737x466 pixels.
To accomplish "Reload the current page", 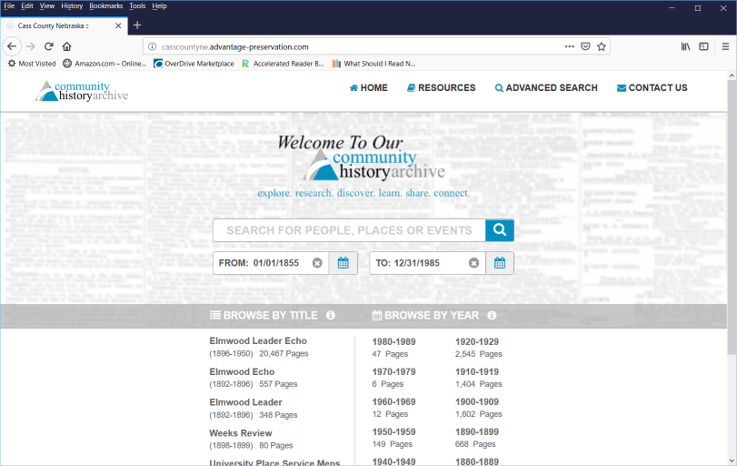I will [x=49, y=47].
